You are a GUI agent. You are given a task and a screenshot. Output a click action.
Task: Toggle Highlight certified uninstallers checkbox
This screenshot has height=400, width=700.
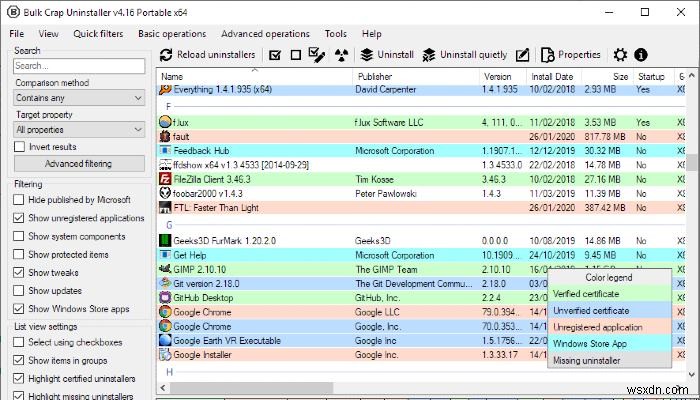pos(19,379)
